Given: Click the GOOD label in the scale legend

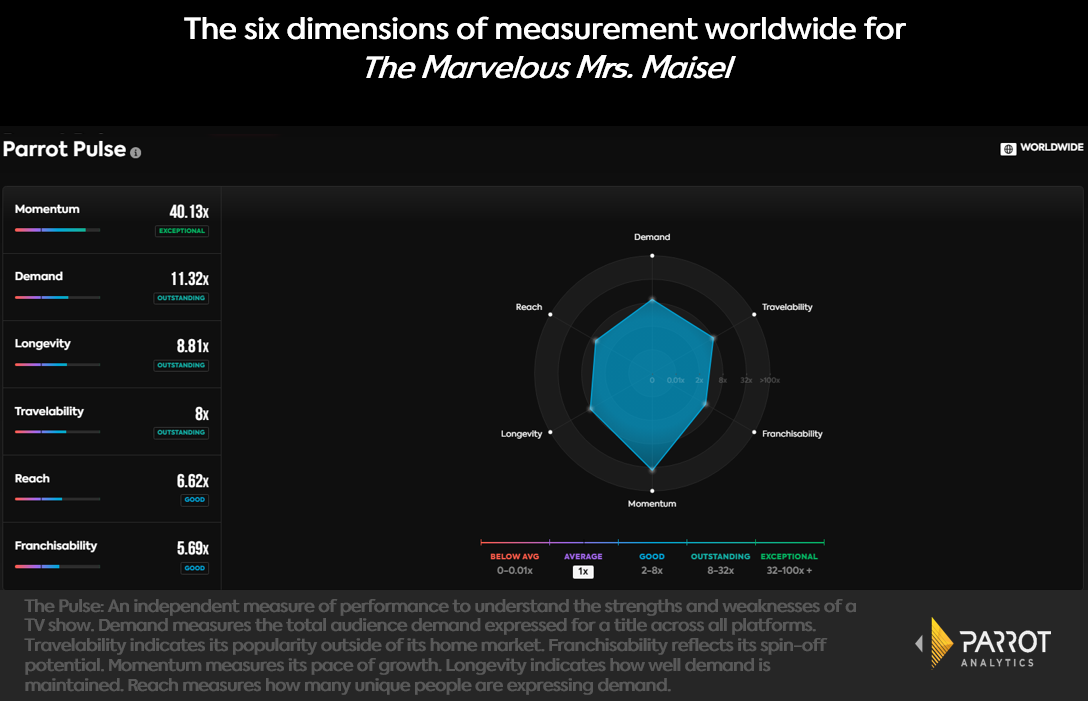Looking at the screenshot, I should [652, 557].
